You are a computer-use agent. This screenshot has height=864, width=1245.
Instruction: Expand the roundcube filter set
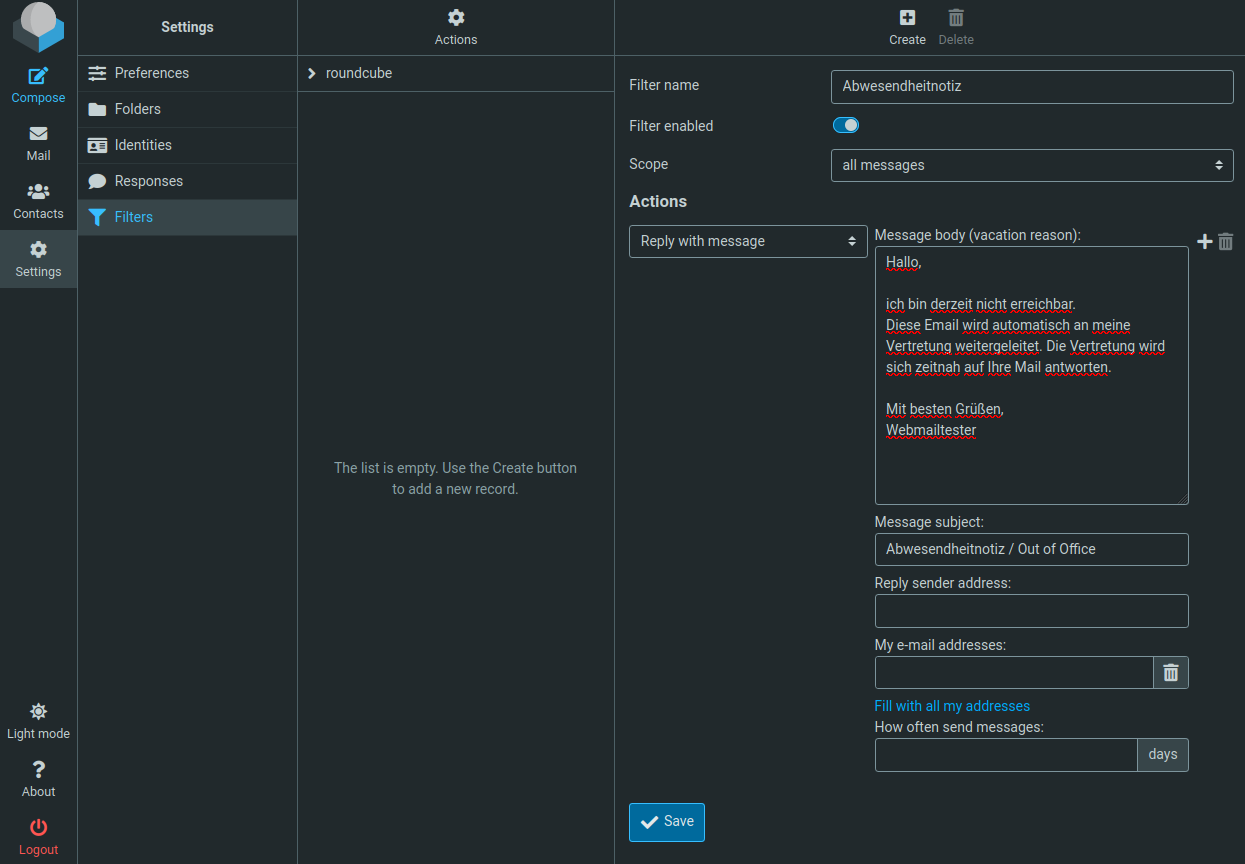[x=312, y=73]
